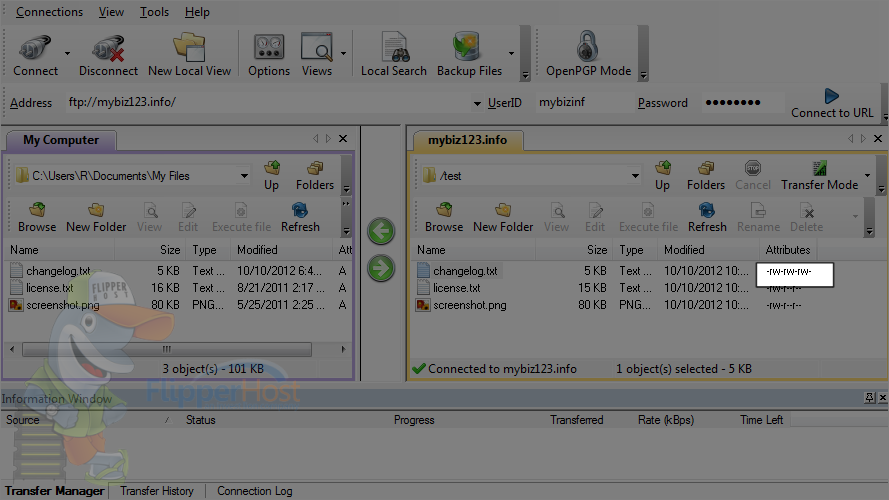Expand the Views dropdown arrow
This screenshot has height=500, width=889.
(x=343, y=53)
